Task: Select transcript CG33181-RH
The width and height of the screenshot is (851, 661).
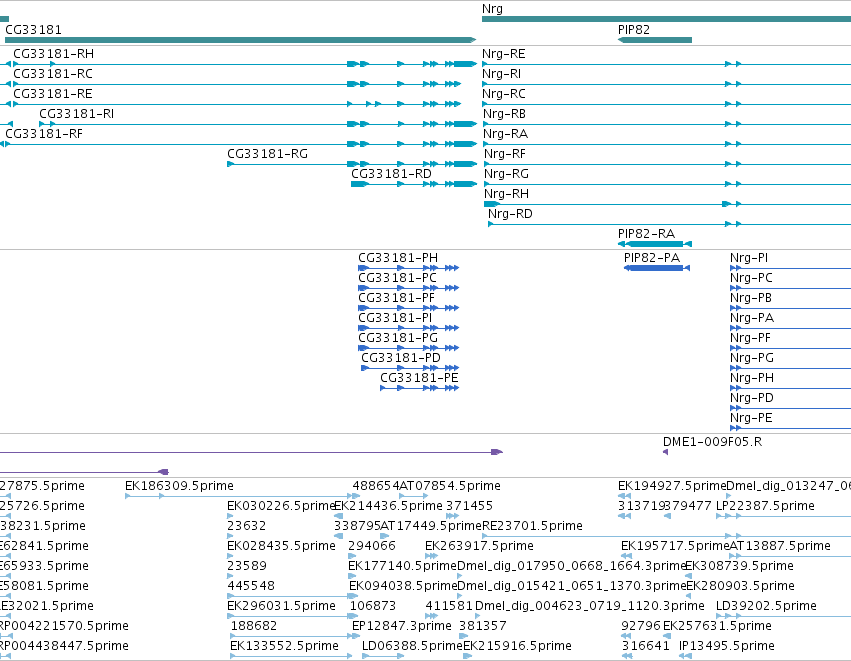Action: (x=53, y=54)
